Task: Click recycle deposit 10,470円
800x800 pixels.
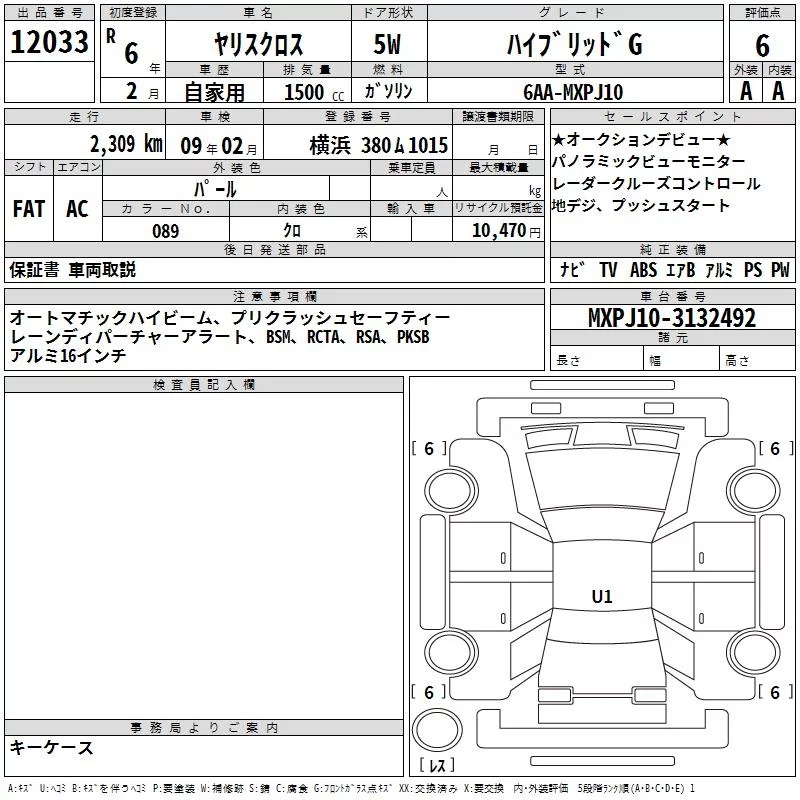Action: [506, 230]
